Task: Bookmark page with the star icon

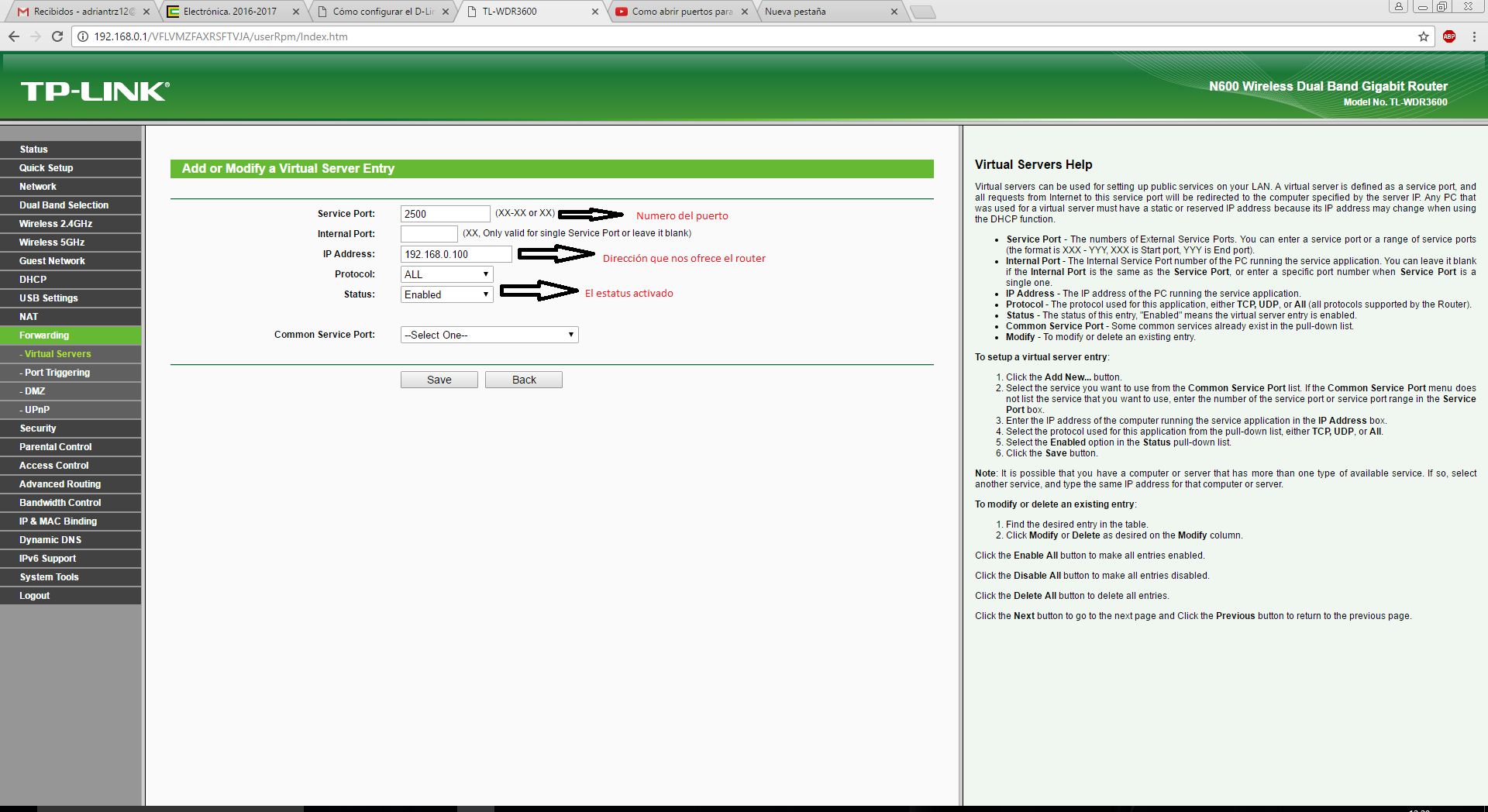Action: point(1423,36)
